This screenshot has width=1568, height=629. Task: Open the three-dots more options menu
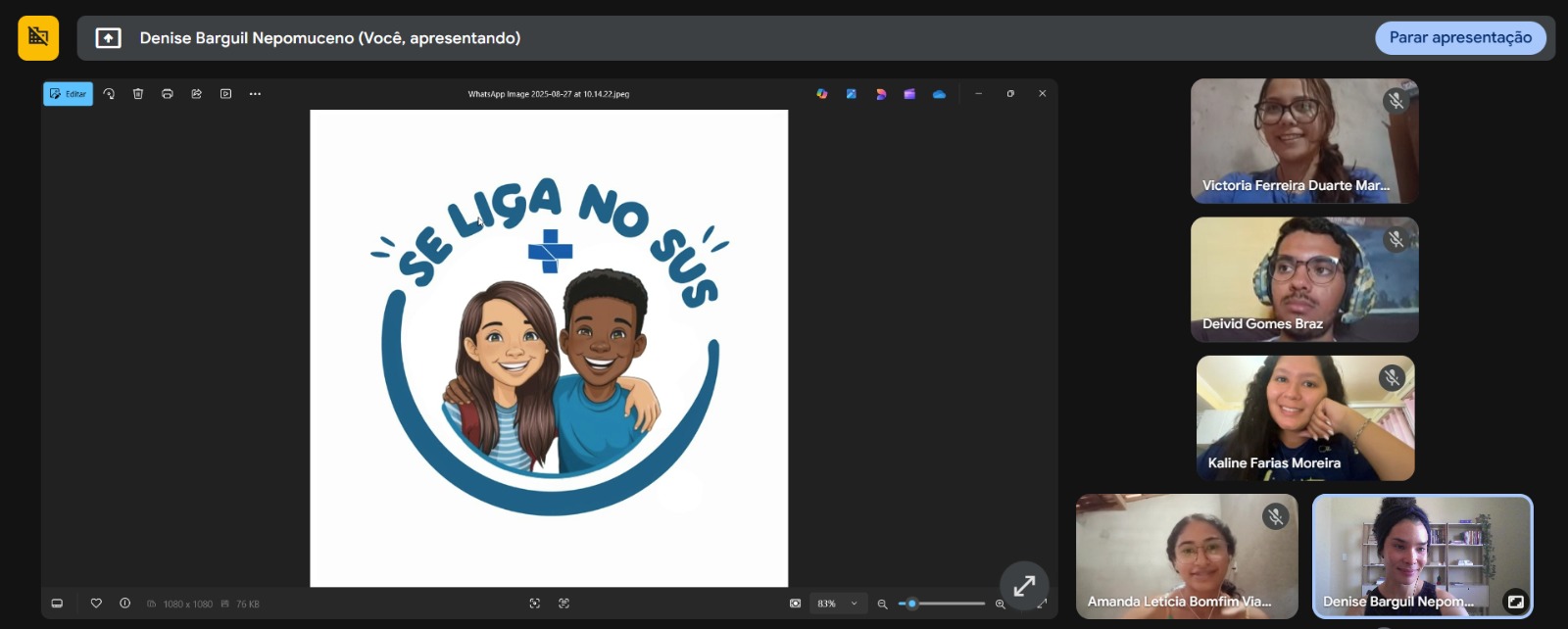[255, 94]
